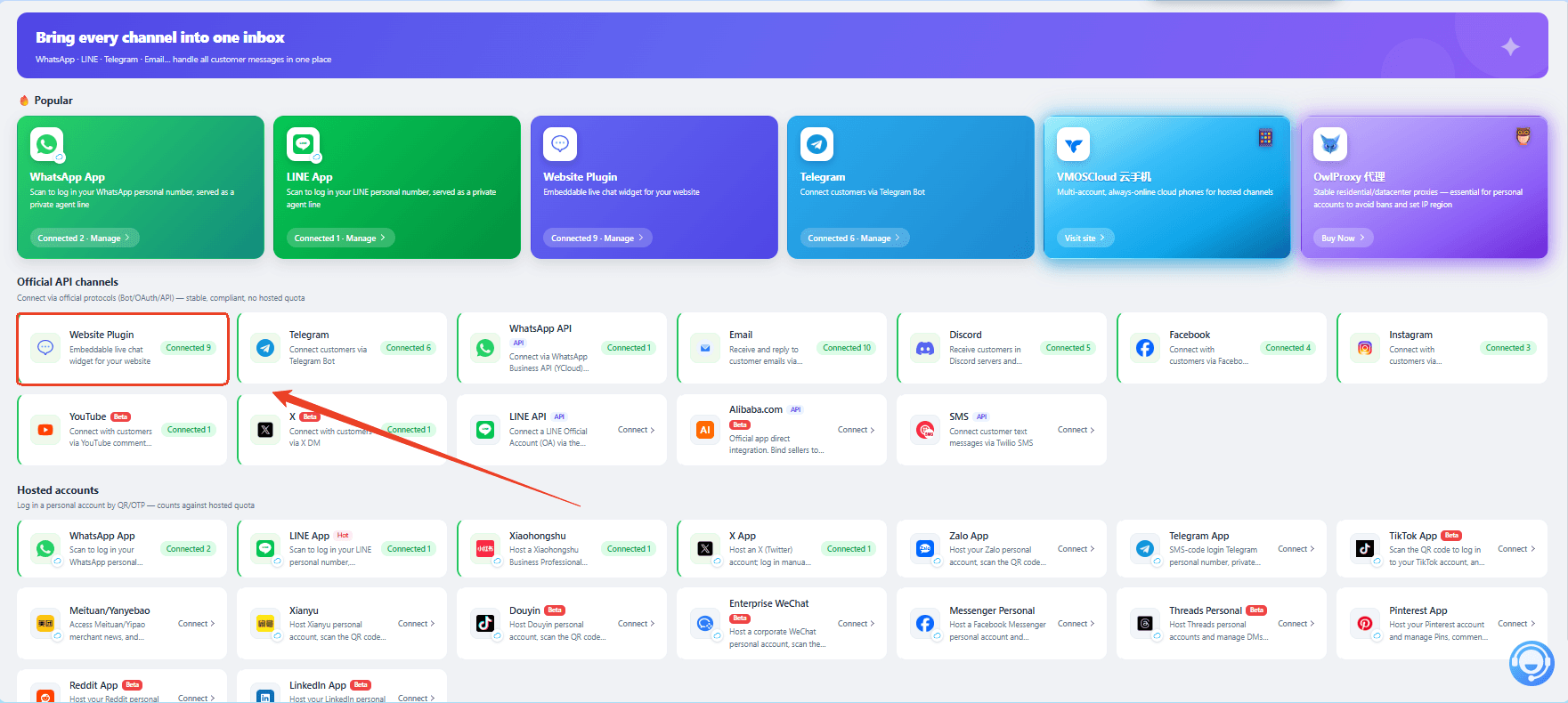Image resolution: width=1568 pixels, height=703 pixels.
Task: Click the Facebook logo icon in Official API
Action: click(1145, 348)
